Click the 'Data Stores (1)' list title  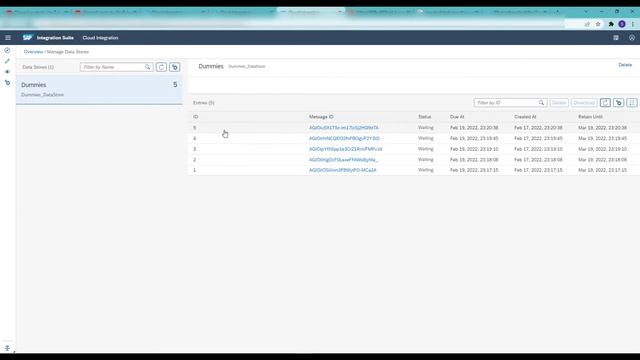[38, 67]
